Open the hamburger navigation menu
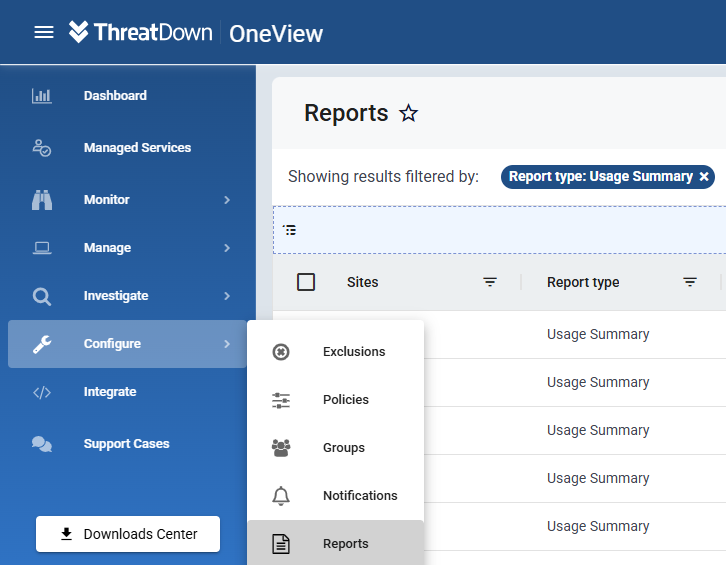This screenshot has height=565, width=726. click(x=44, y=32)
